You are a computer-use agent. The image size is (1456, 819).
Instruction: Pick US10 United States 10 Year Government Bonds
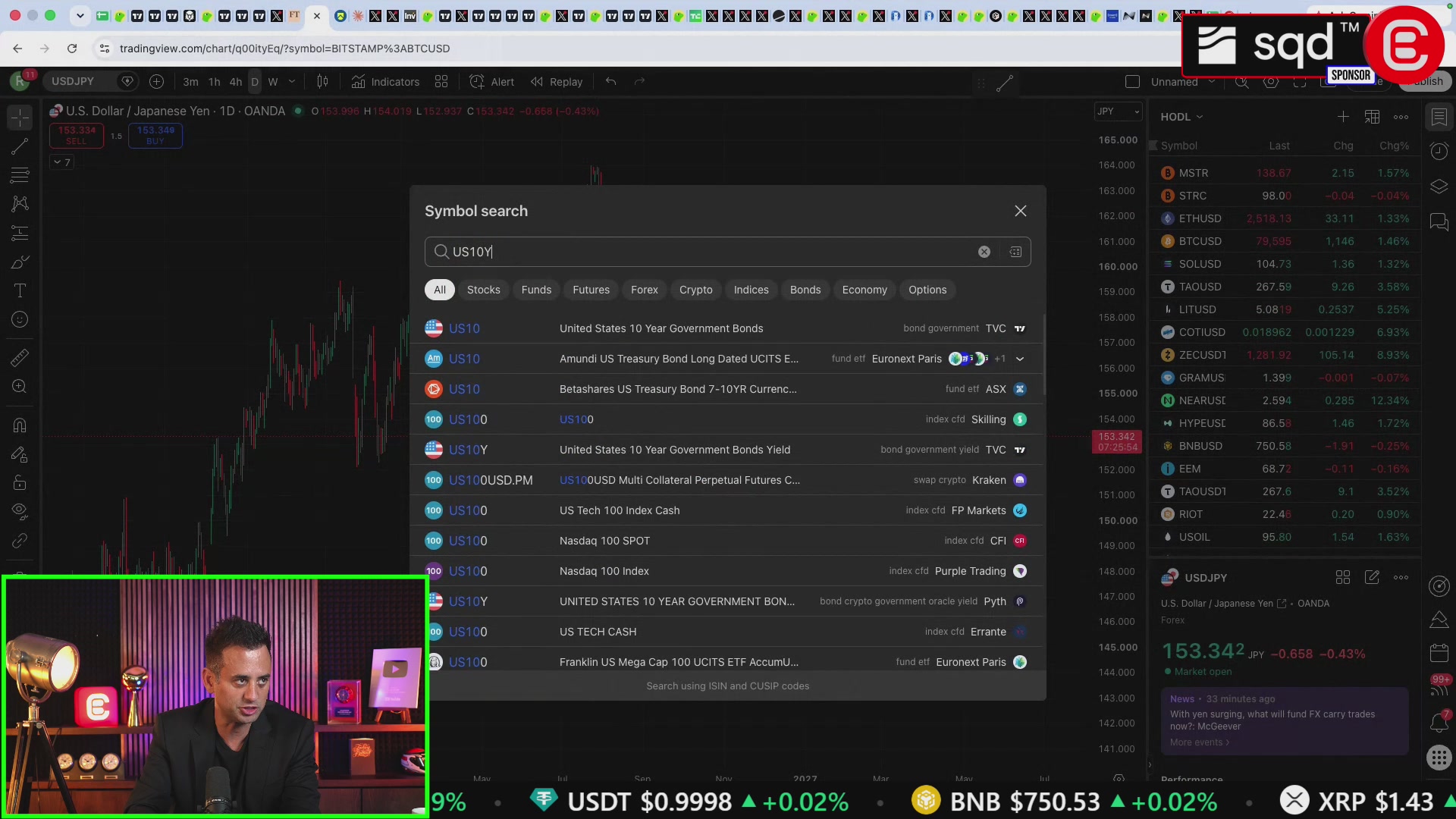[726, 328]
